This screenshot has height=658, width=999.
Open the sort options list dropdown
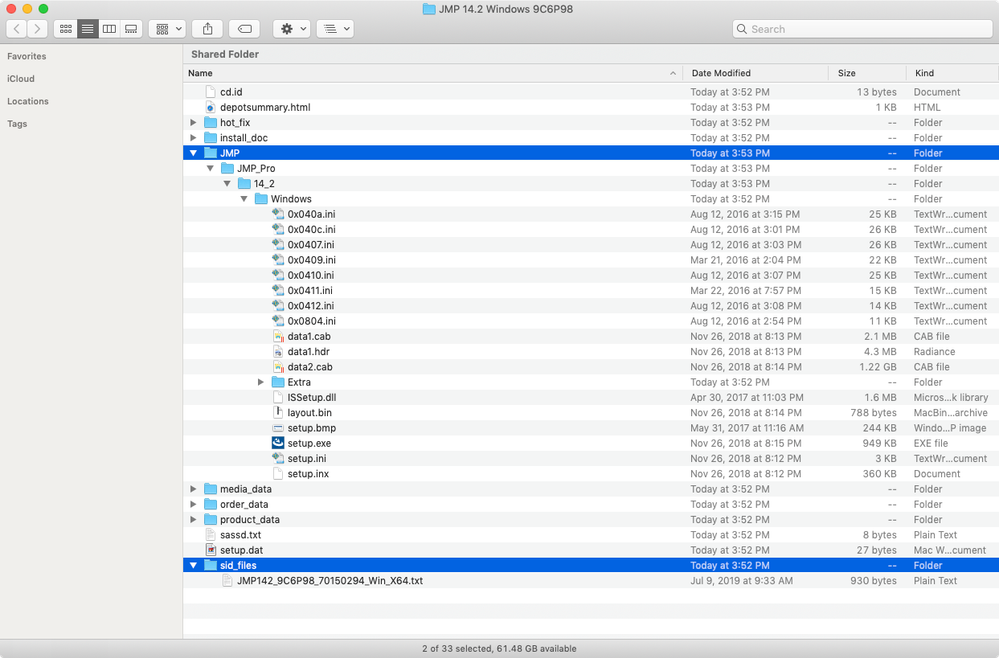(335, 29)
